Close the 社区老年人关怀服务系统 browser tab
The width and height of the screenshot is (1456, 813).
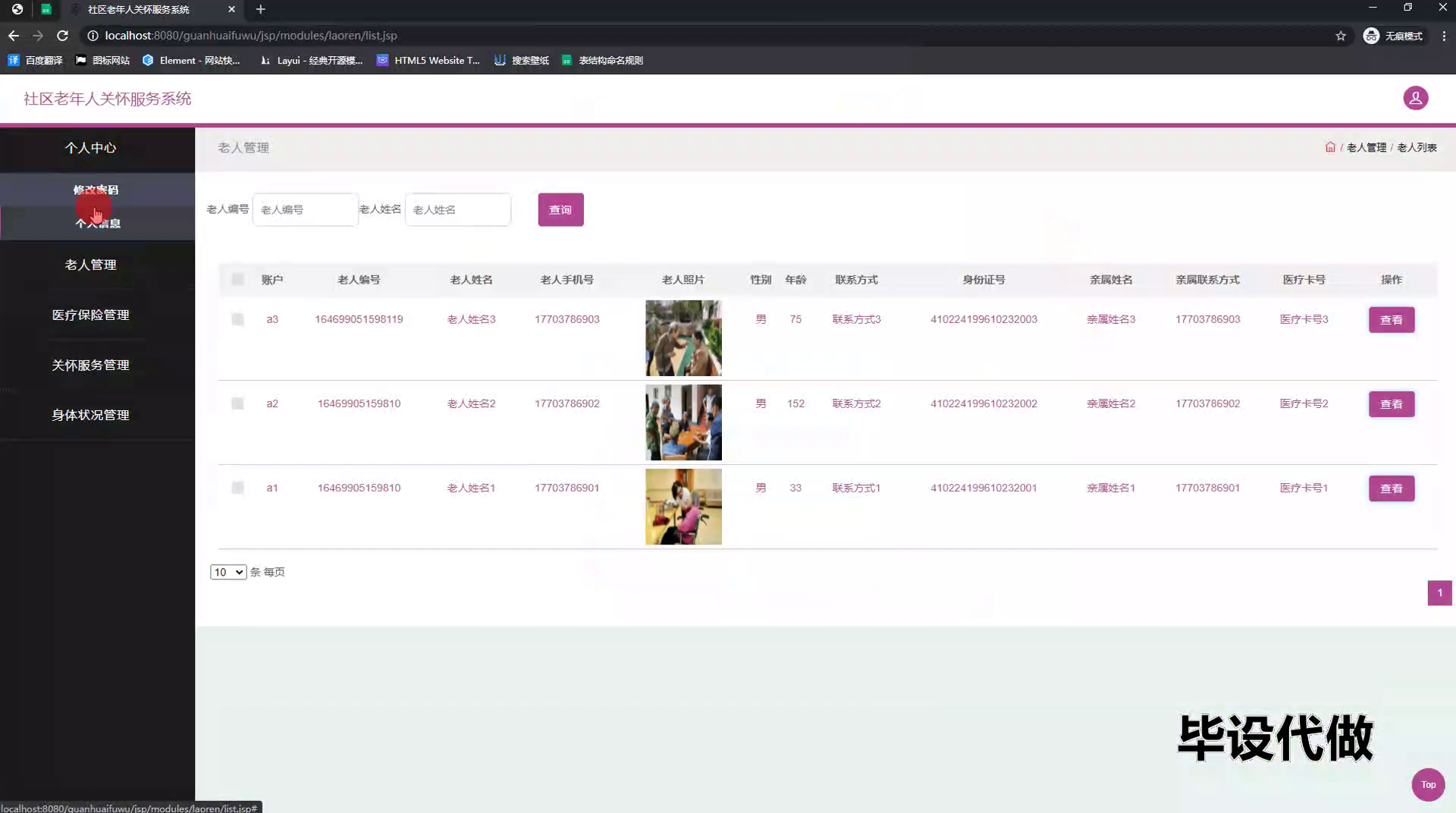click(231, 9)
